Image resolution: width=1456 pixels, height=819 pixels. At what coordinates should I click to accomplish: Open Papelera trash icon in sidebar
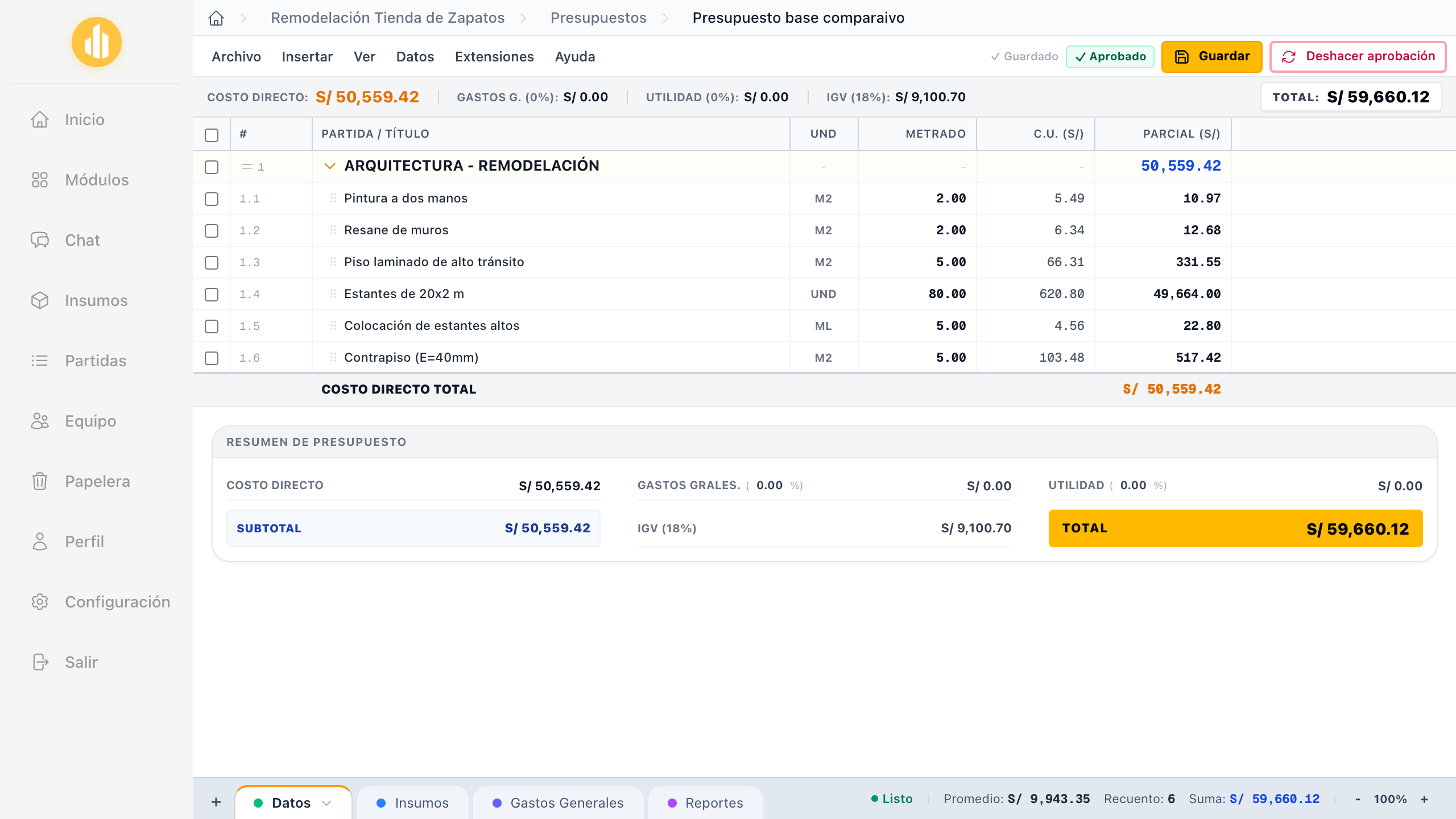40,481
